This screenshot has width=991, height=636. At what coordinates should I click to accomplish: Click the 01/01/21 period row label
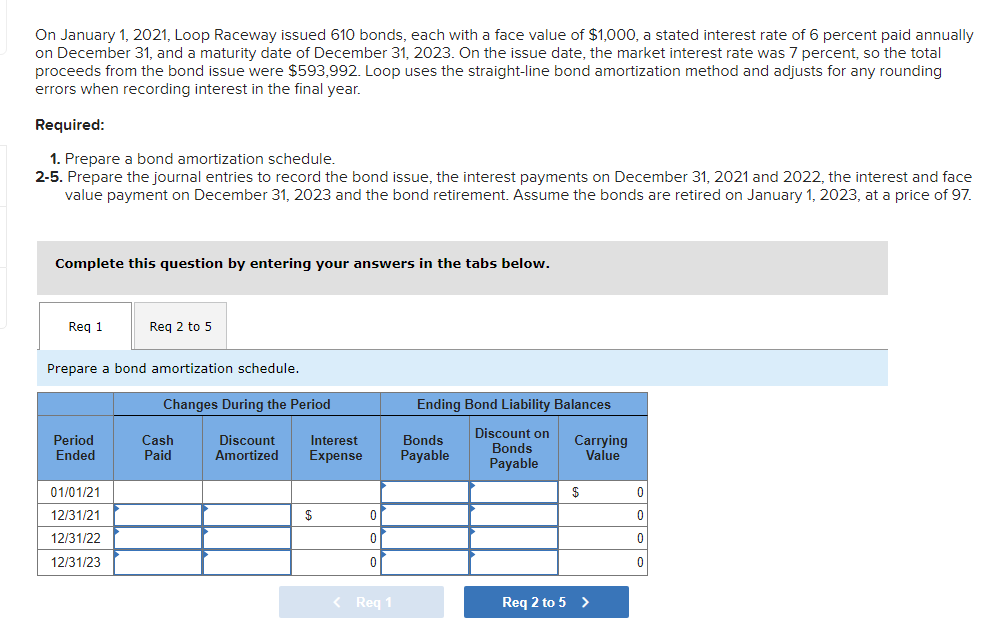[75, 492]
